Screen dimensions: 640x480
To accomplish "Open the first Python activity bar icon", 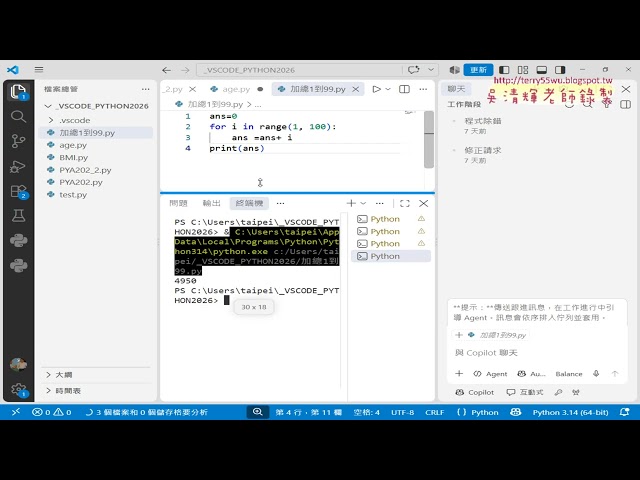I will pos(18,240).
